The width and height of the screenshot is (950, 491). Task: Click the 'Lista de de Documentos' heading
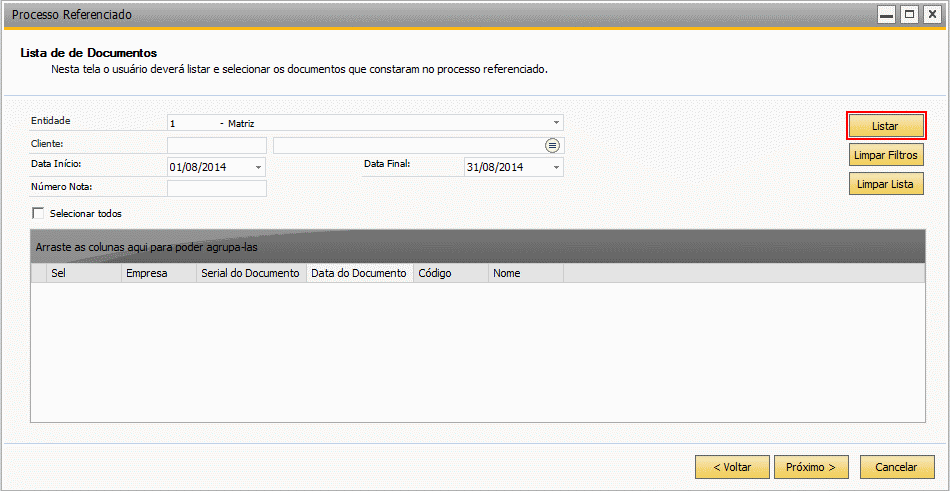[89, 53]
